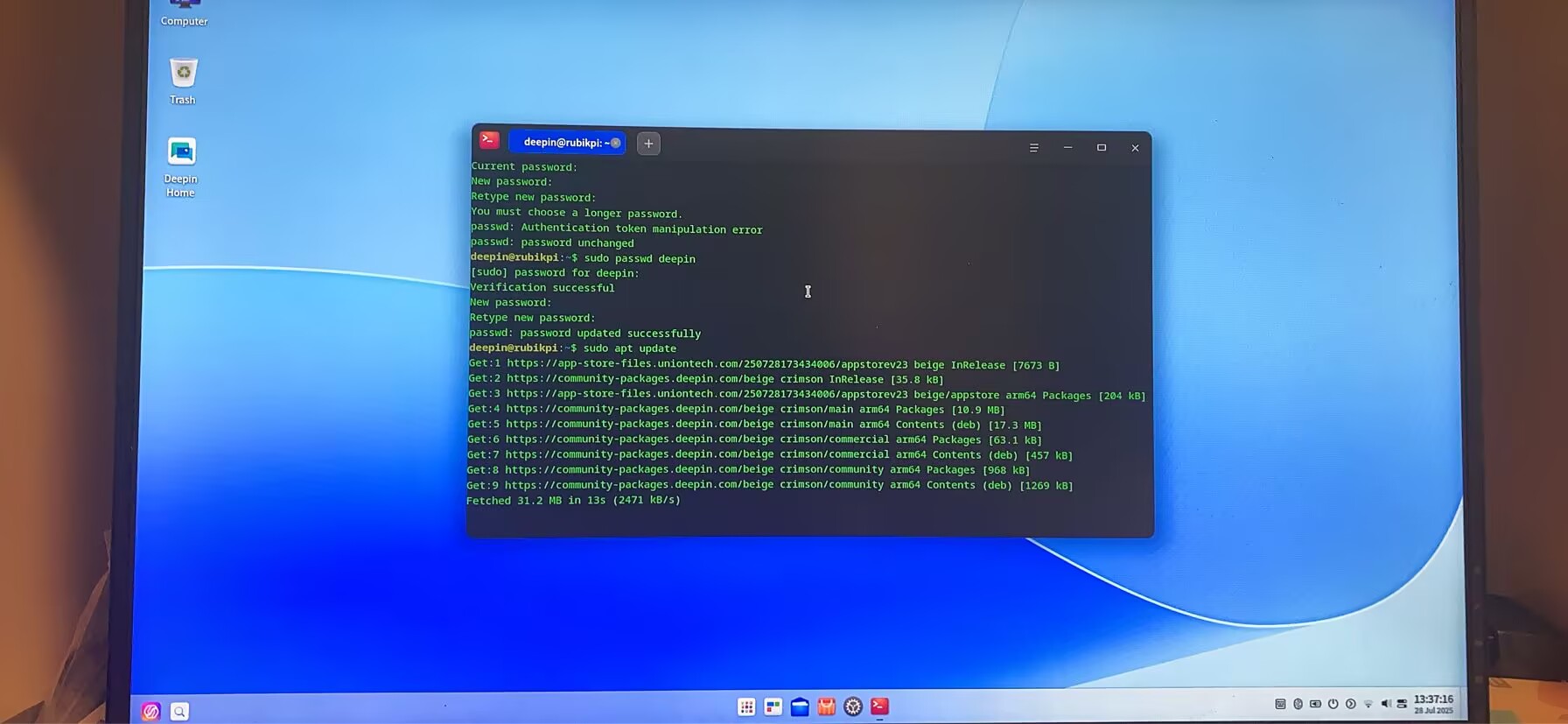Viewport: 1568px width, 724px height.
Task: Launch the App Store from the dock
Action: [x=826, y=707]
